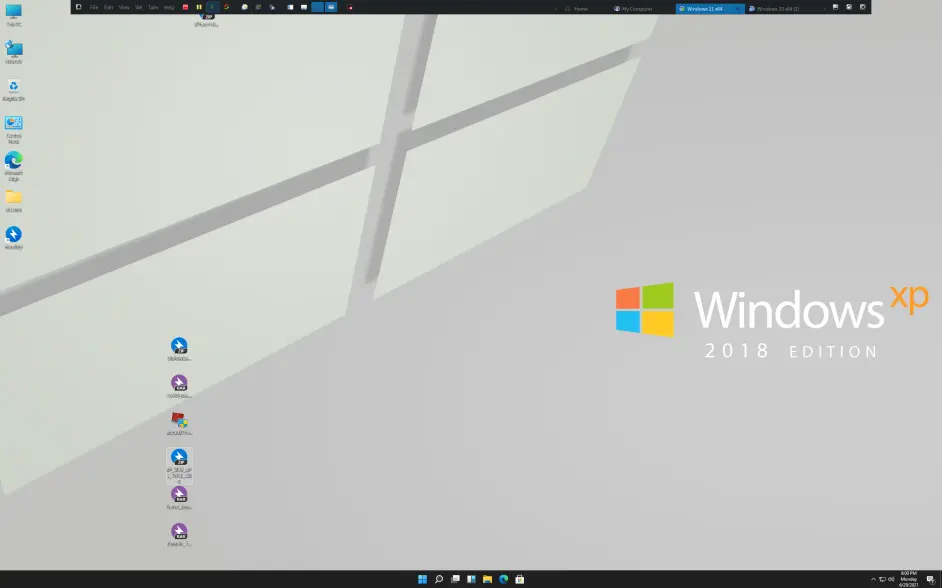The height and width of the screenshot is (588, 942).
Task: Click the circular restart guest icon
Action: (x=226, y=7)
